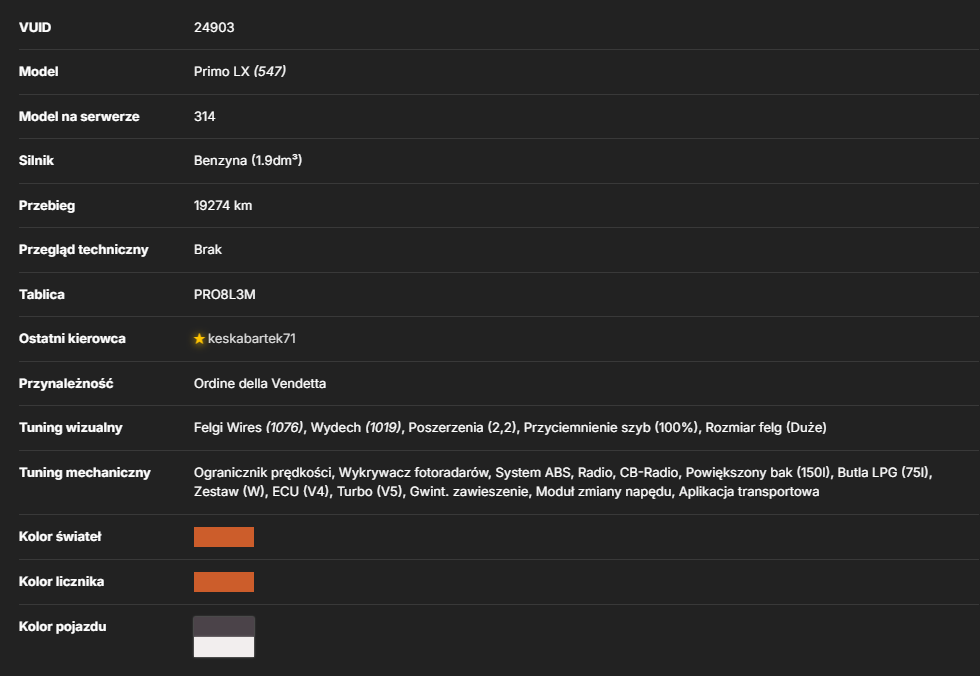The image size is (980, 676).
Task: Click the Tuning mechaniczny label
Action: coord(85,472)
